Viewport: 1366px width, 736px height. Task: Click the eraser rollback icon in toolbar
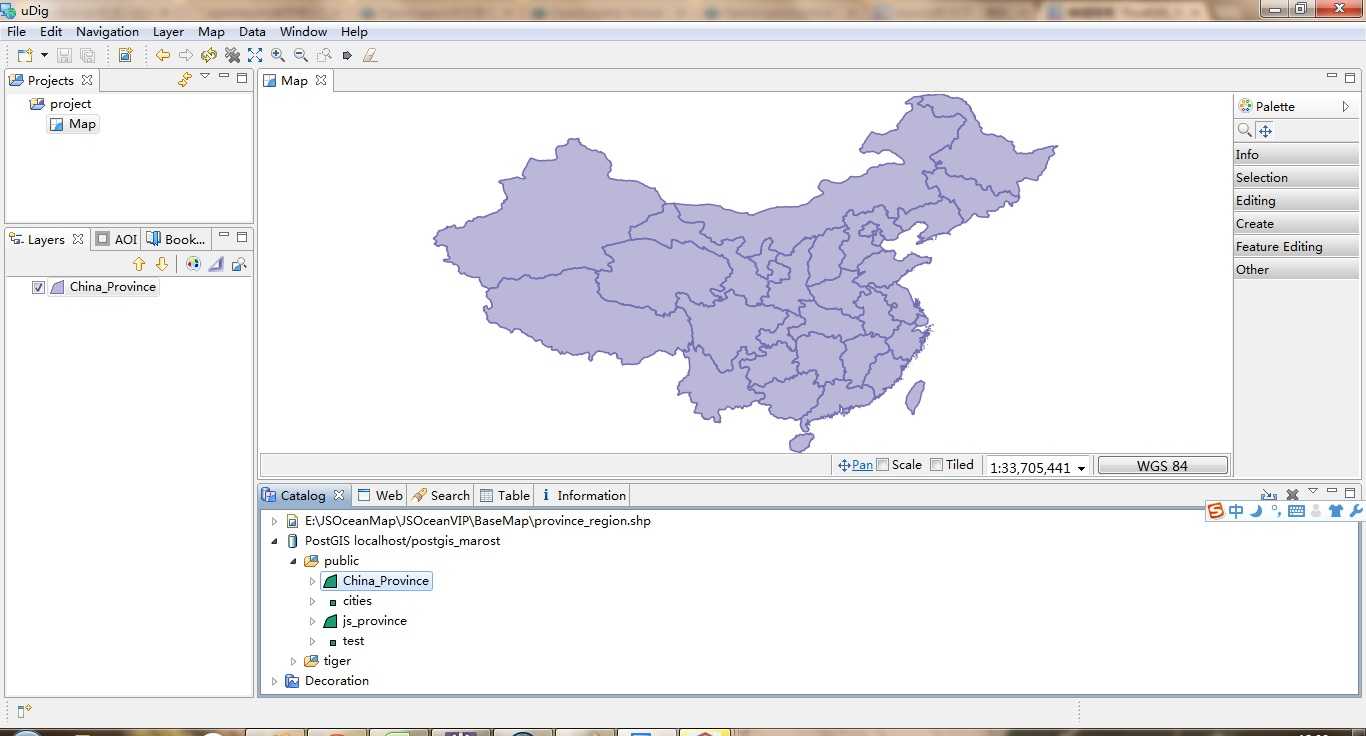[370, 55]
